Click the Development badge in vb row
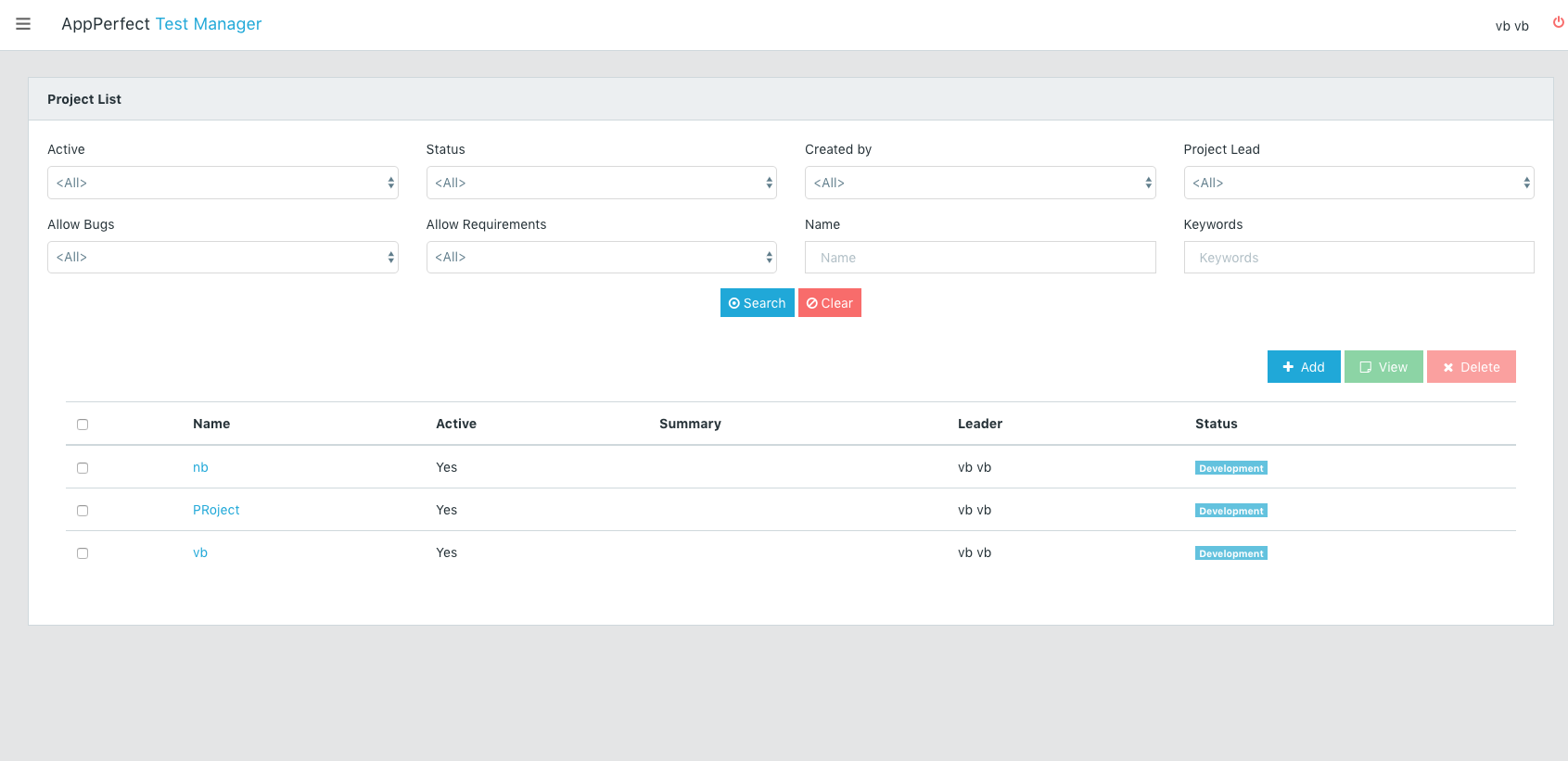 (1231, 553)
